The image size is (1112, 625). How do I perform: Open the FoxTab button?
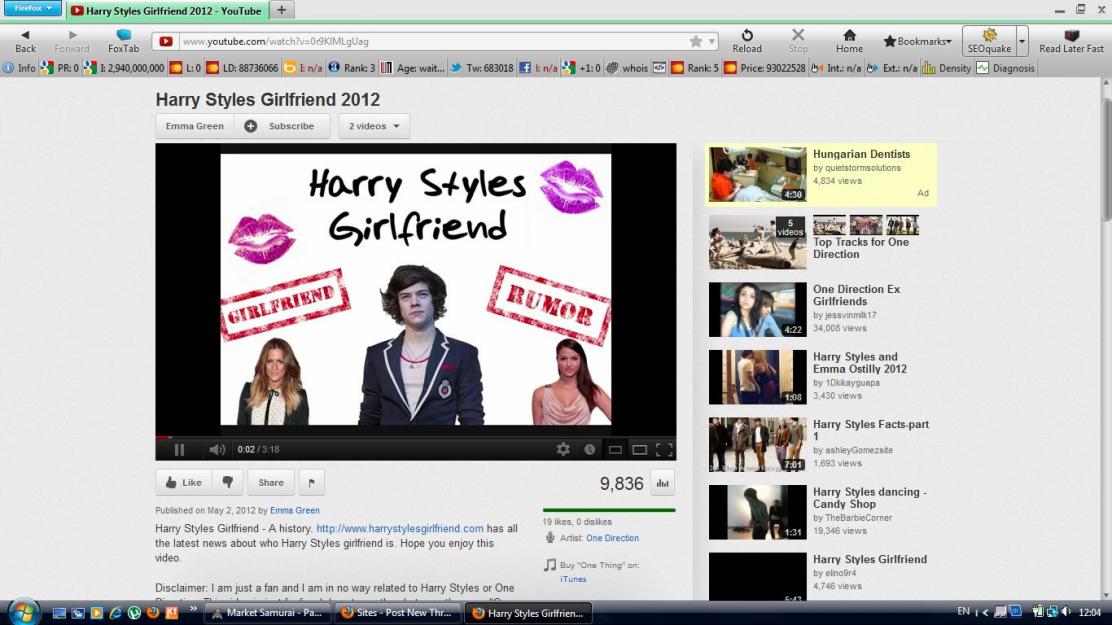[123, 41]
